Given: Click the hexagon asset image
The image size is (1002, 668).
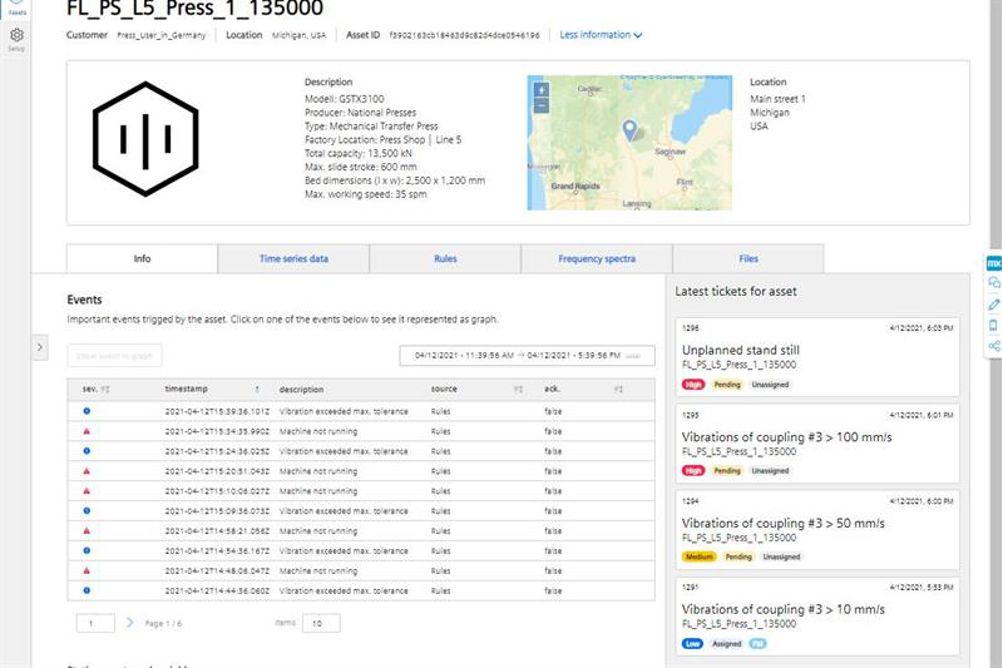Looking at the screenshot, I should [x=146, y=139].
